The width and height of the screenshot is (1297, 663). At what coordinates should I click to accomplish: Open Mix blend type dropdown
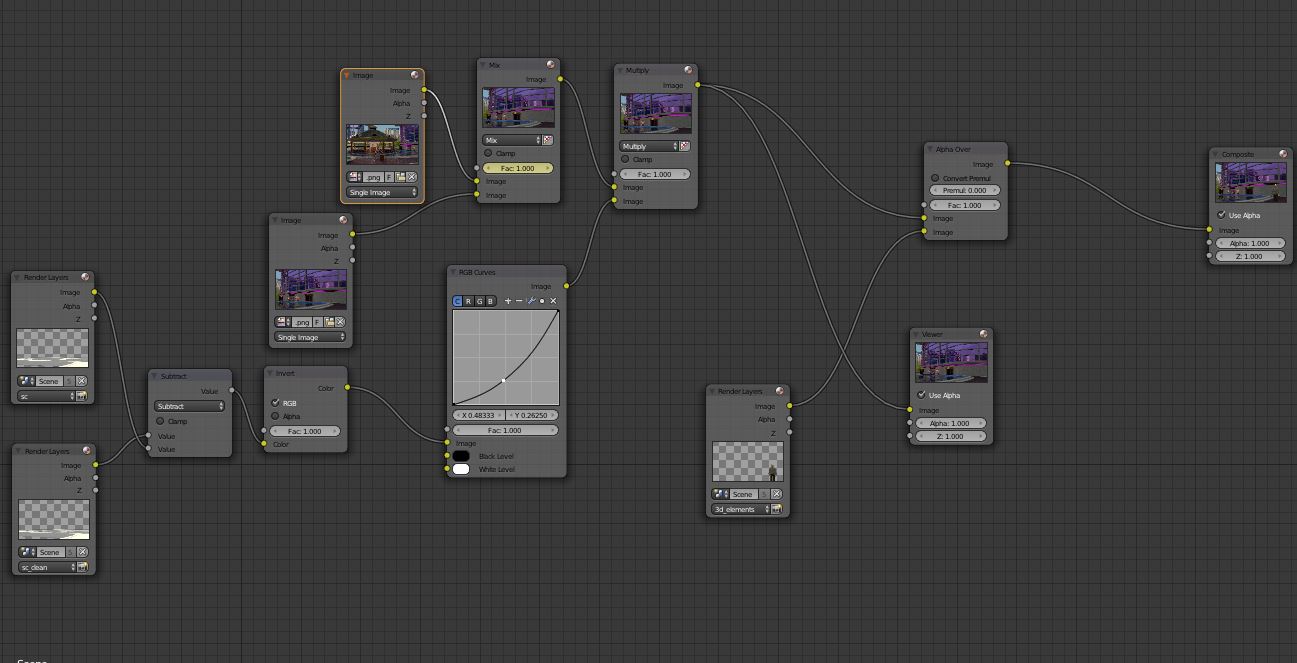click(x=511, y=140)
